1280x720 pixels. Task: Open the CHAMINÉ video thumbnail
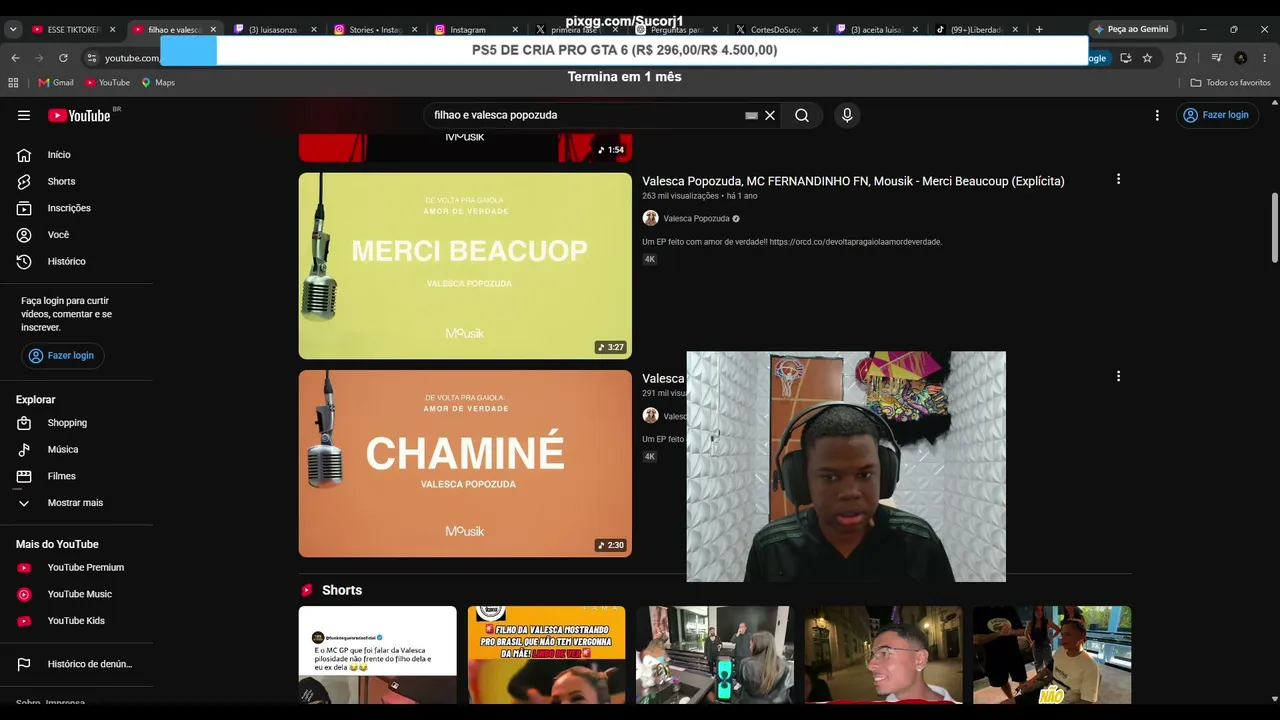(465, 463)
